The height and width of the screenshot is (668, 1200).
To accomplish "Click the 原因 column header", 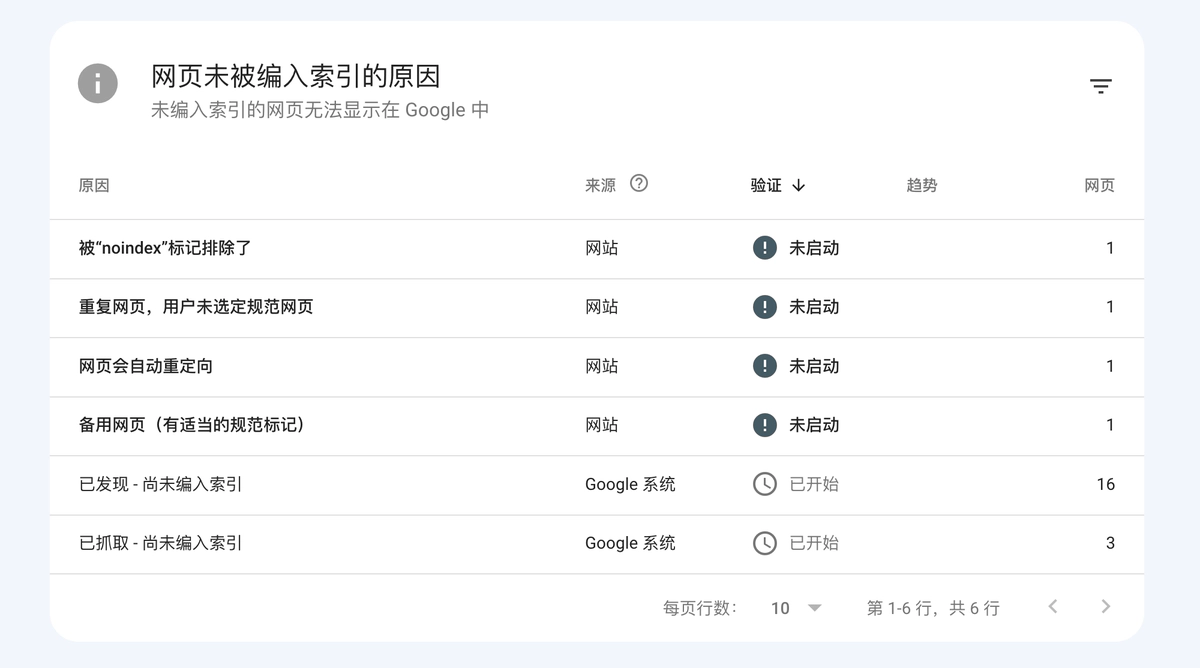I will click(94, 186).
